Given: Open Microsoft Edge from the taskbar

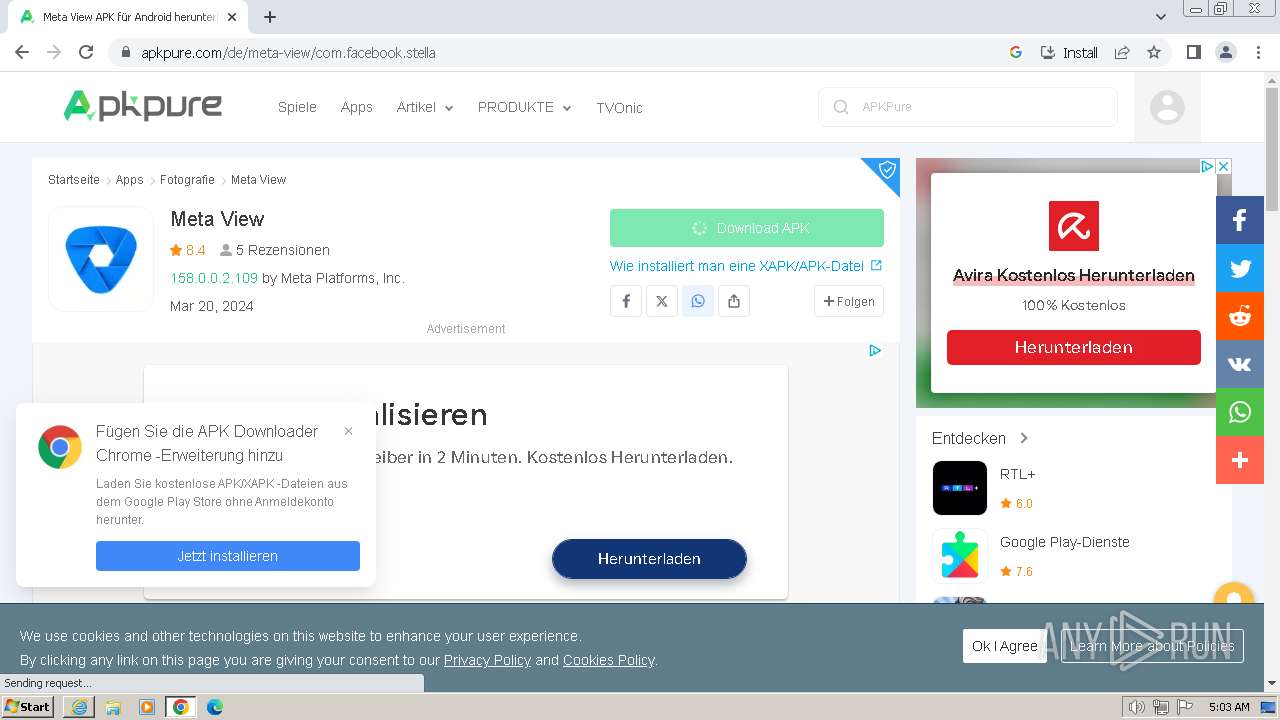Looking at the screenshot, I should (x=215, y=707).
